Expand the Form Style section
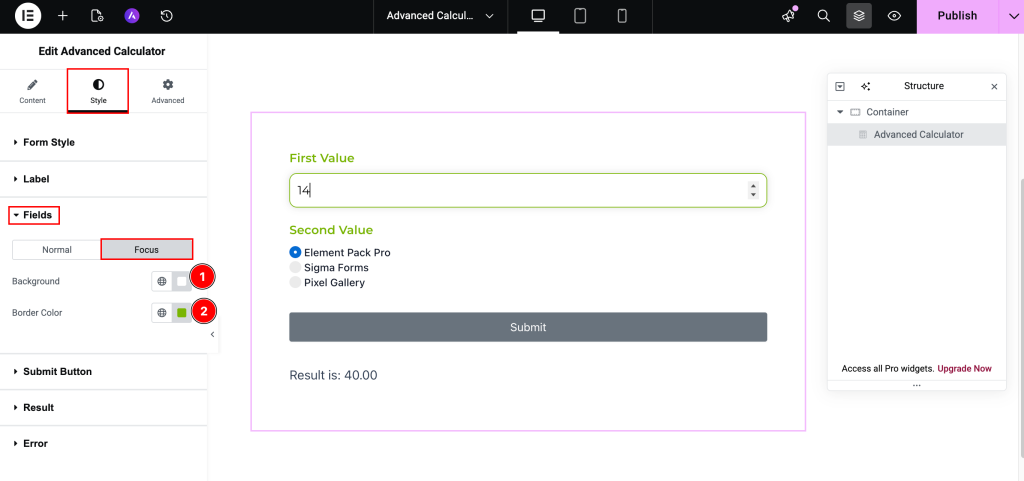Image resolution: width=1024 pixels, height=481 pixels. click(x=49, y=143)
